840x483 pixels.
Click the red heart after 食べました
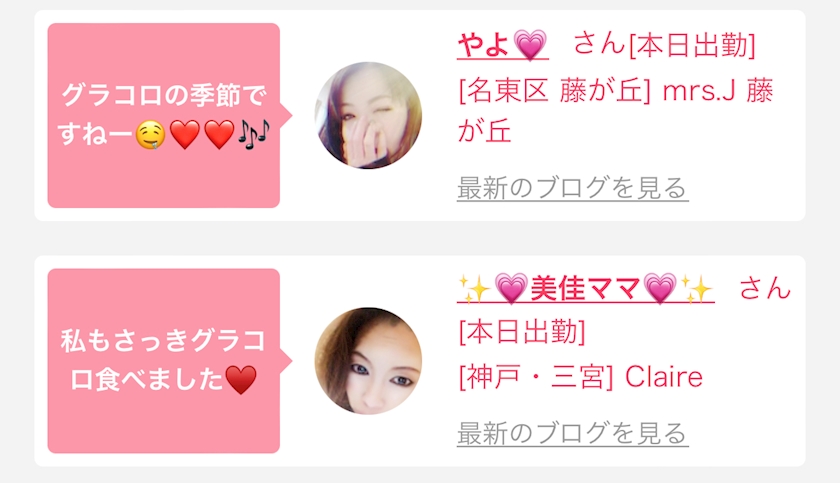(241, 380)
